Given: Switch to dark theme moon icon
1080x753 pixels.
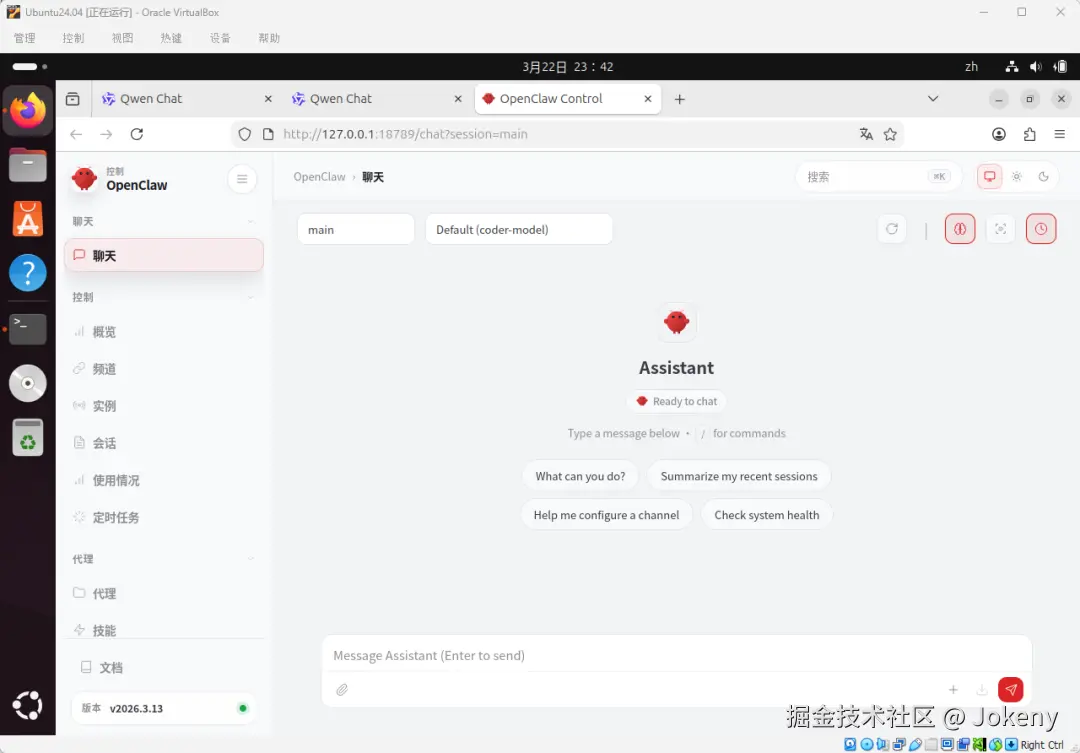Looking at the screenshot, I should pos(1043,176).
